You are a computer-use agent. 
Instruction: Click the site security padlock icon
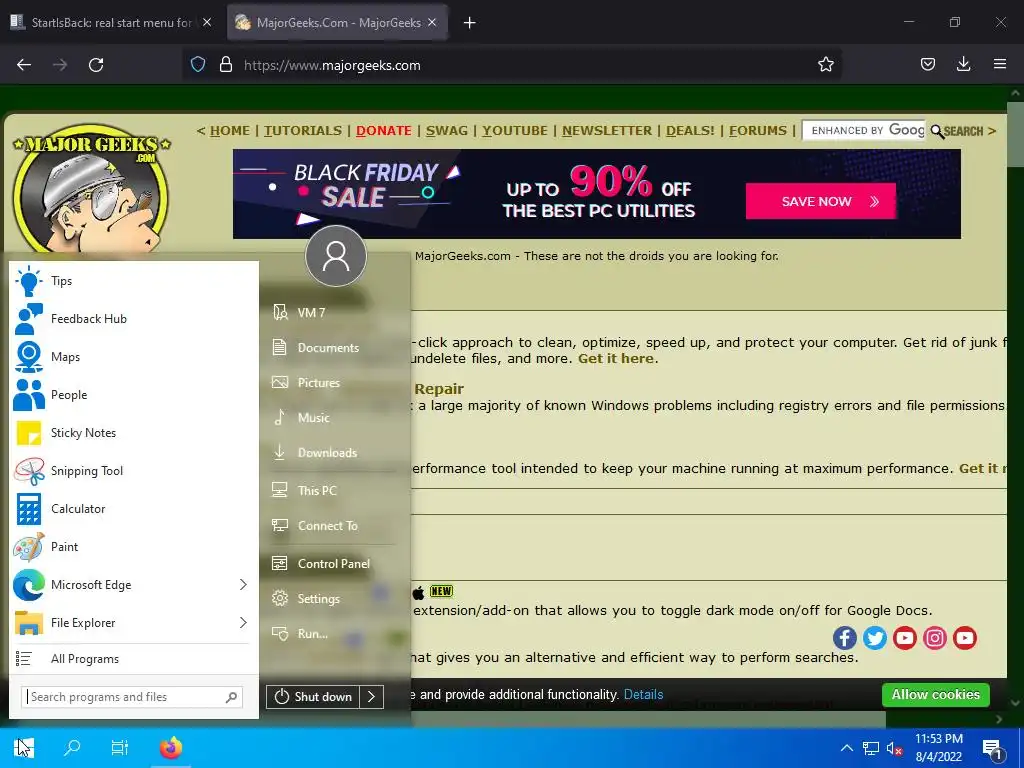pyautogui.click(x=226, y=65)
